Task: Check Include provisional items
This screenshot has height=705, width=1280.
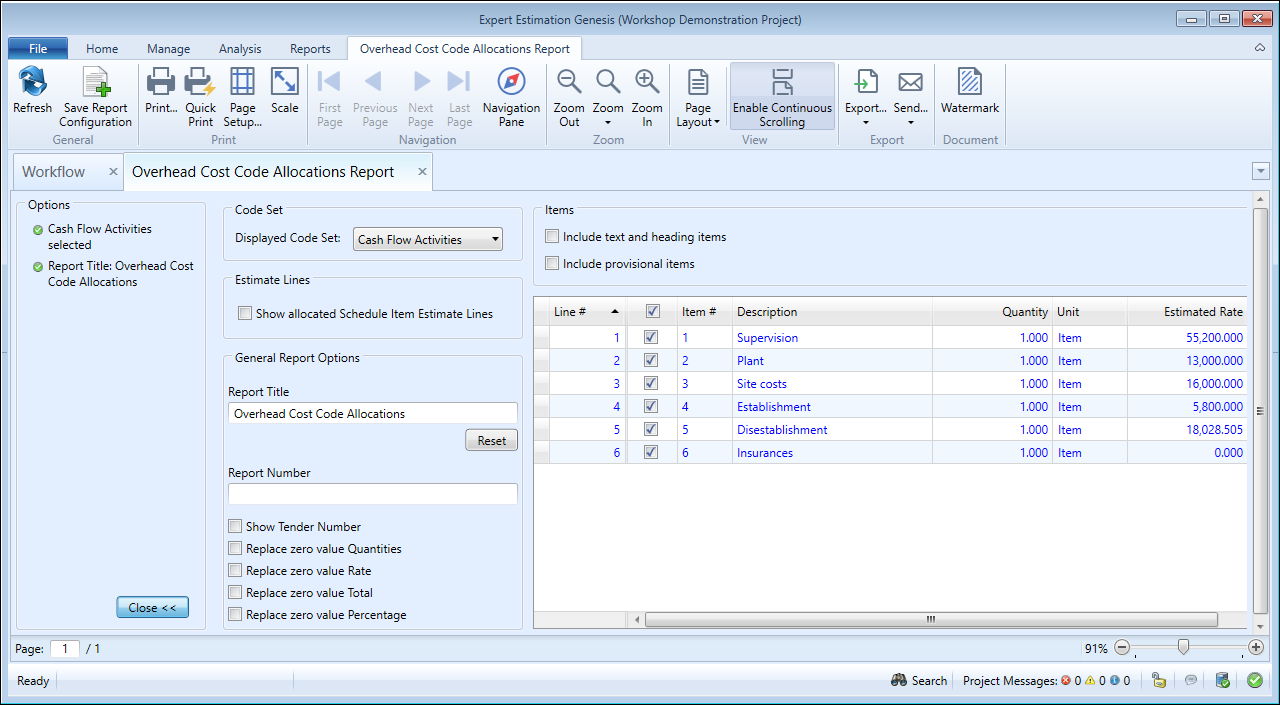Action: (552, 264)
